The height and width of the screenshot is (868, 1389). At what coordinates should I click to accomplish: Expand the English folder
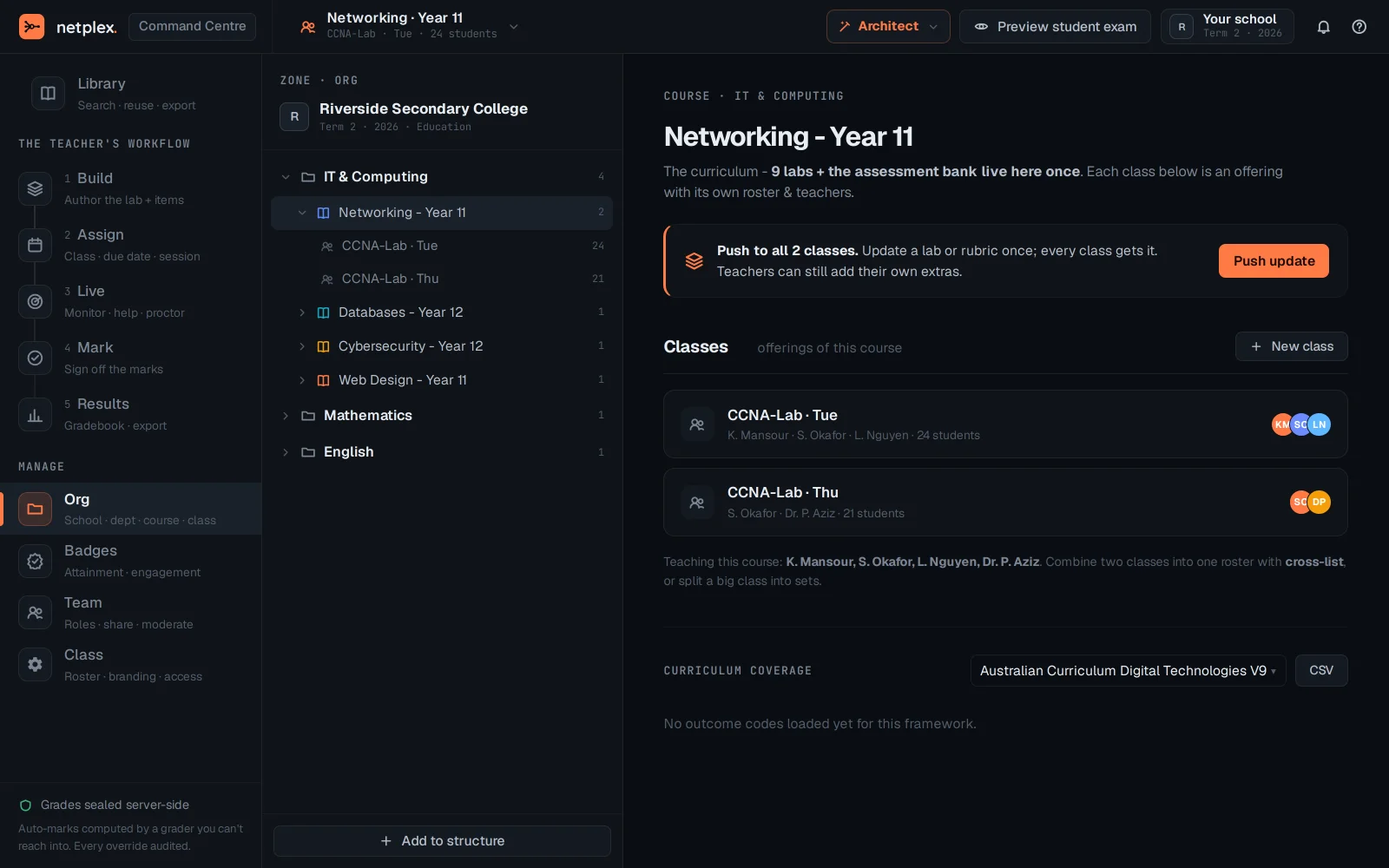pyautogui.click(x=286, y=452)
